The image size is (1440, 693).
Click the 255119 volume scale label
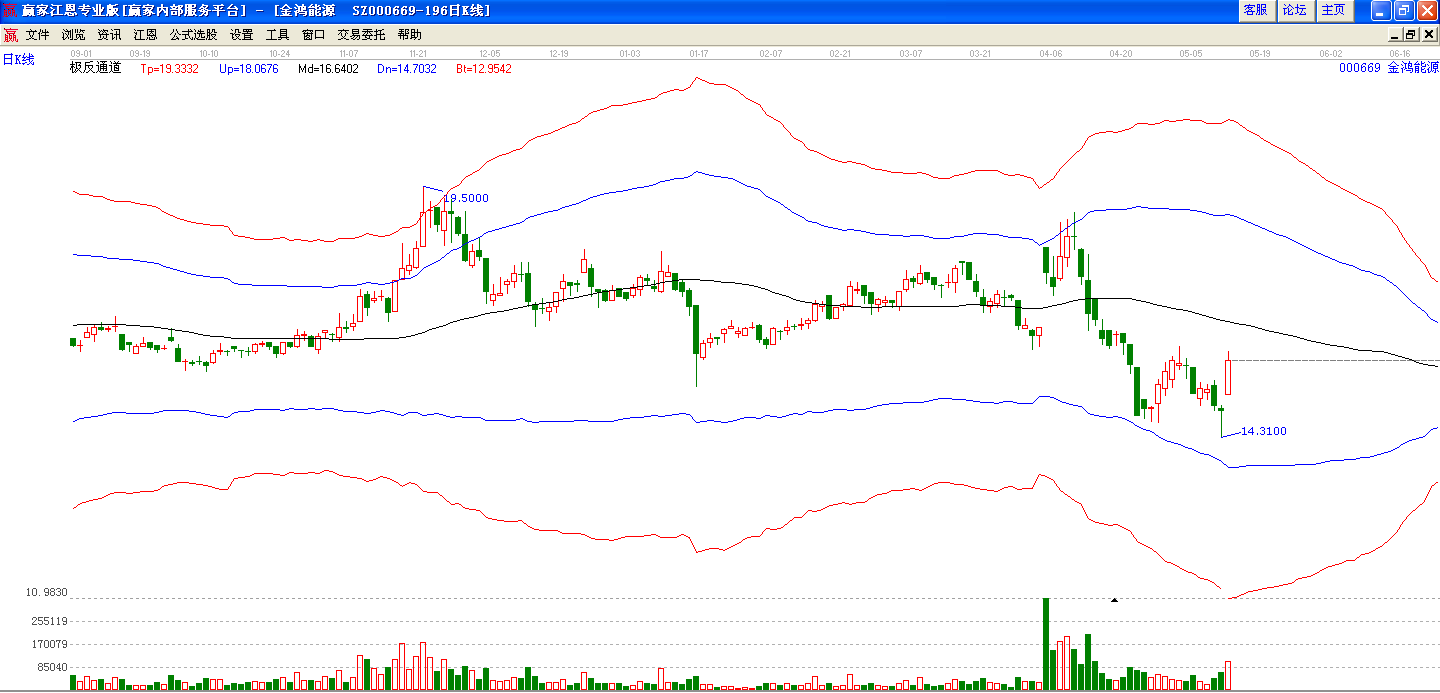(x=50, y=621)
